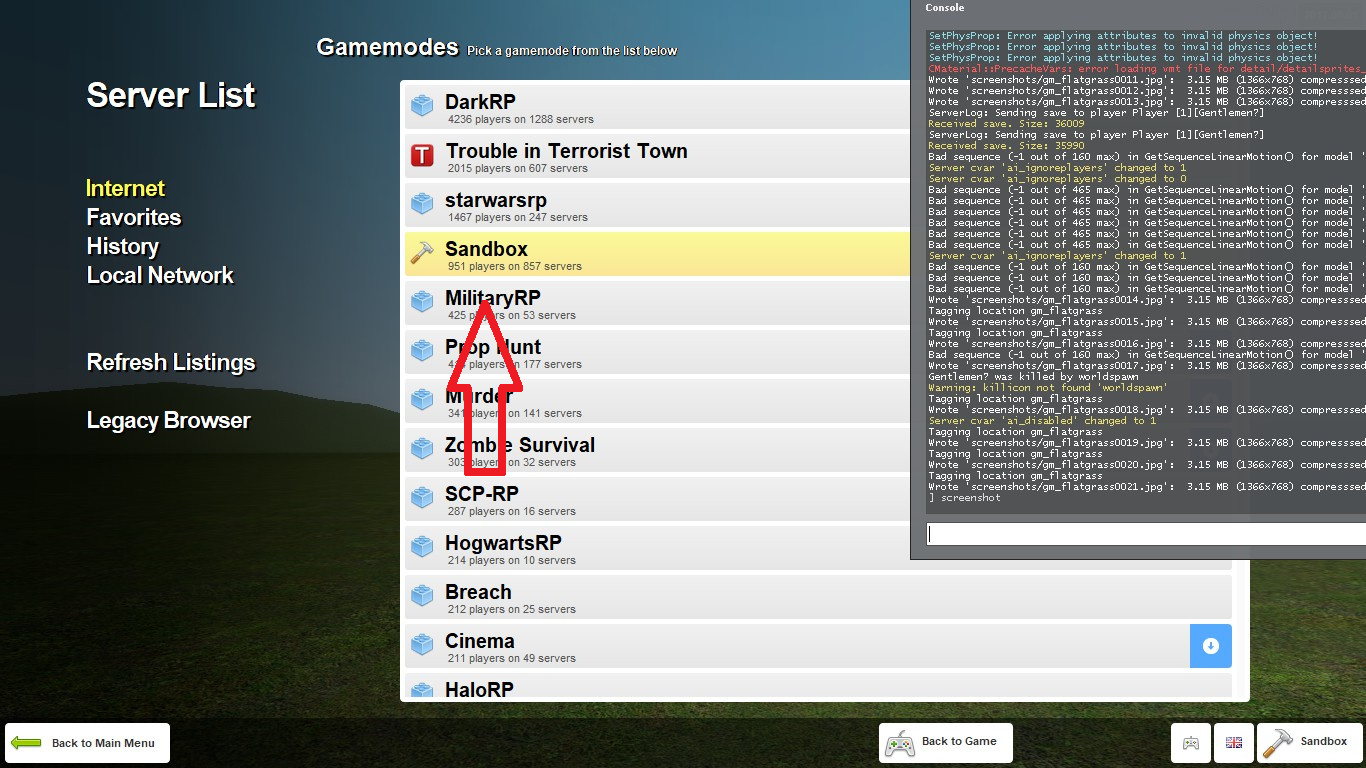The height and width of the screenshot is (768, 1366).
Task: Click the '1467 players on 247 servers' text
Action: click(518, 218)
